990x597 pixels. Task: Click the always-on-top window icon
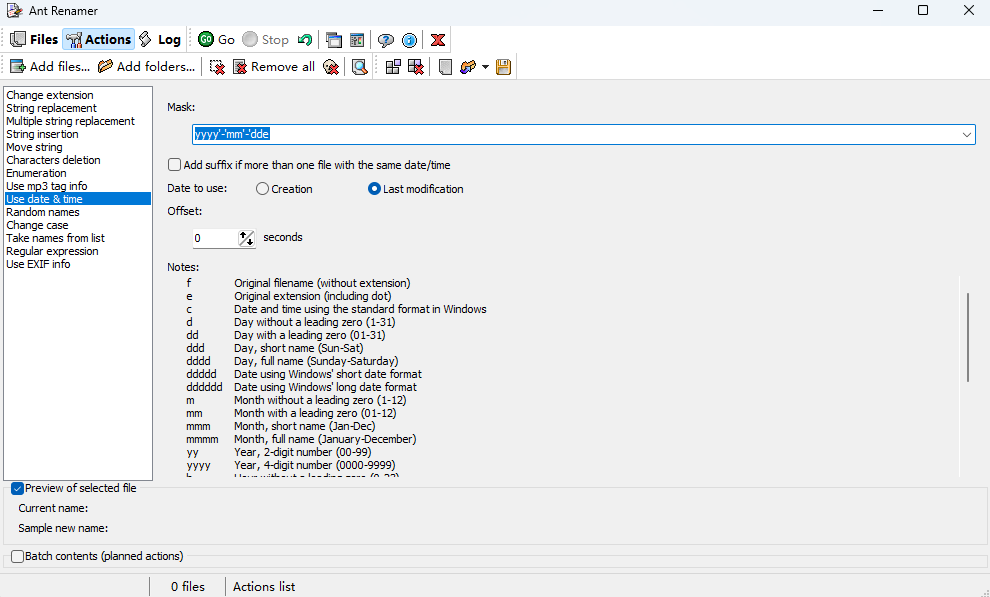click(333, 40)
